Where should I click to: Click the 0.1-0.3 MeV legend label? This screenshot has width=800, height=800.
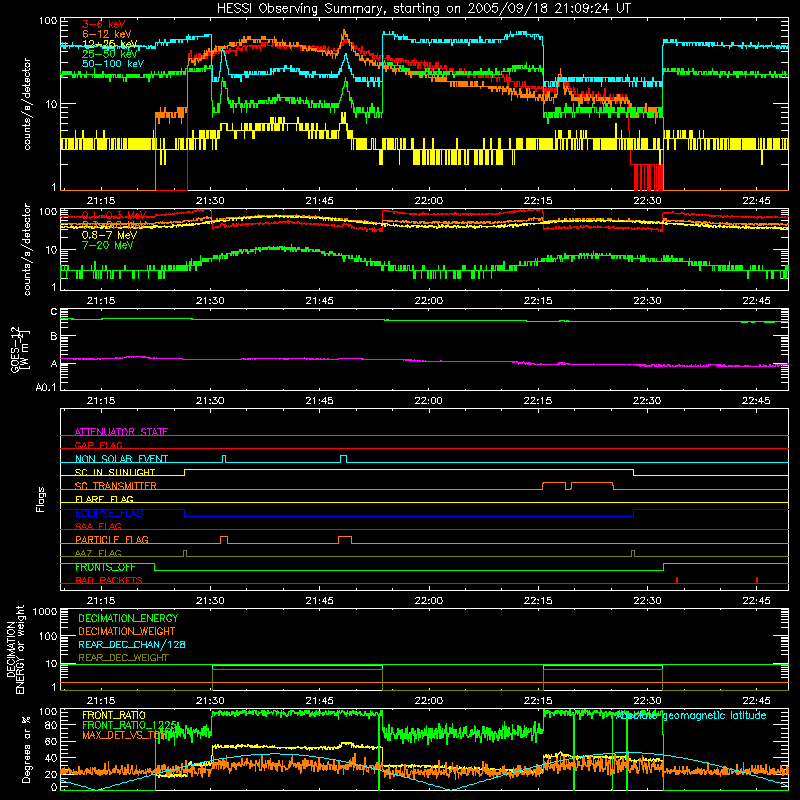pos(114,215)
